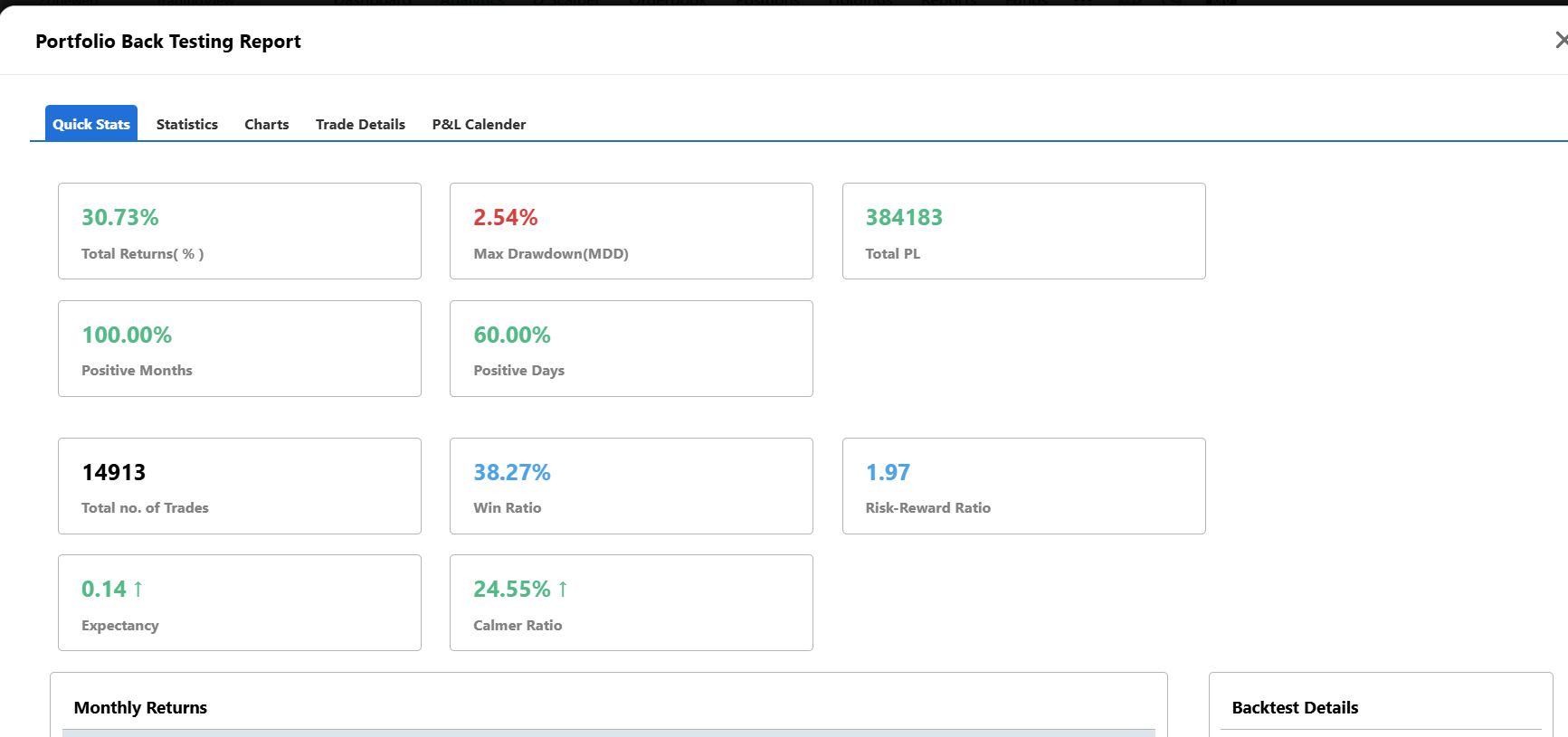1568x737 pixels.
Task: Click the Total Returns 30.73% card
Action: pyautogui.click(x=240, y=231)
